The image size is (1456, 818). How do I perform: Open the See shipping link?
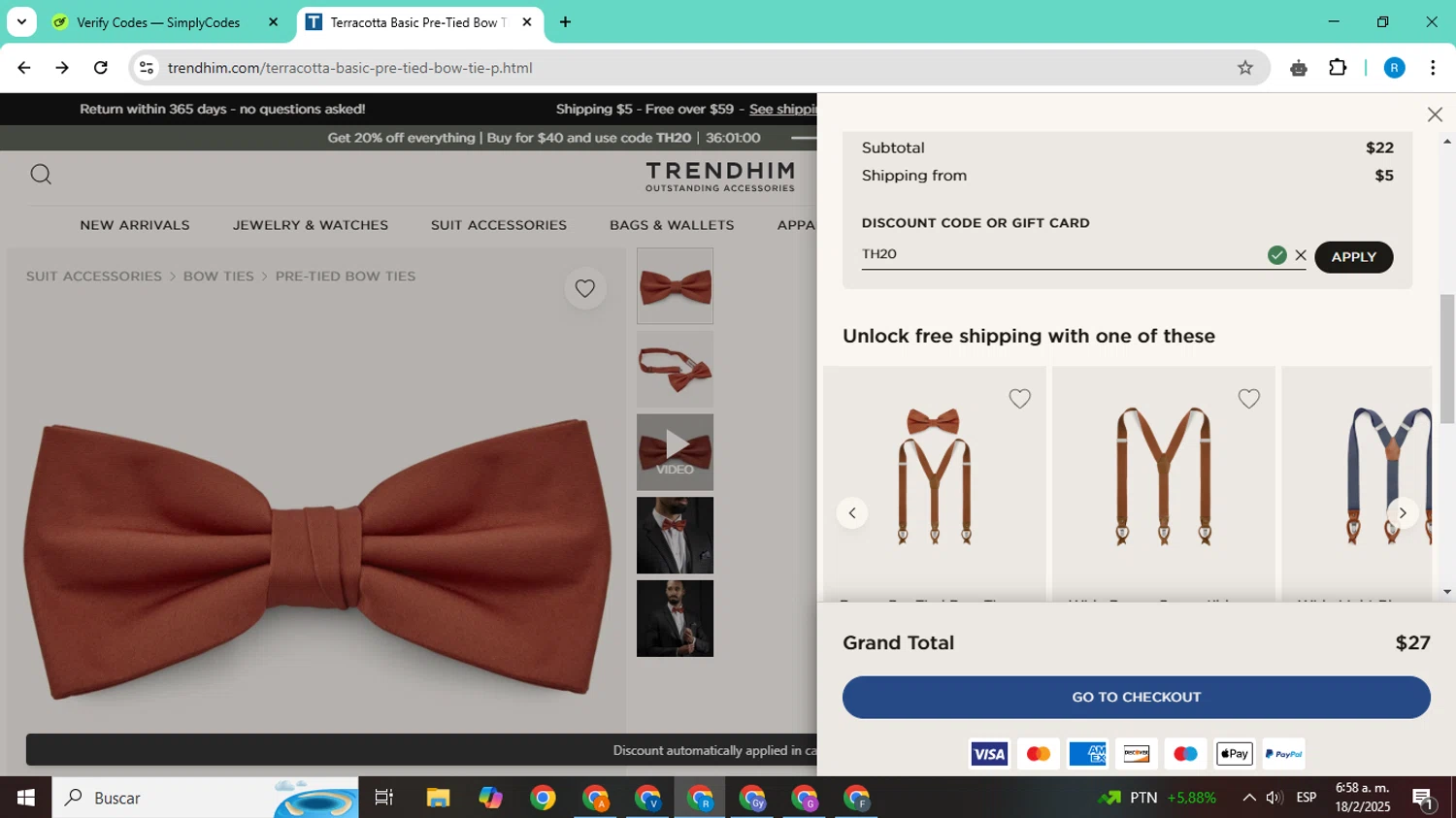click(x=782, y=109)
